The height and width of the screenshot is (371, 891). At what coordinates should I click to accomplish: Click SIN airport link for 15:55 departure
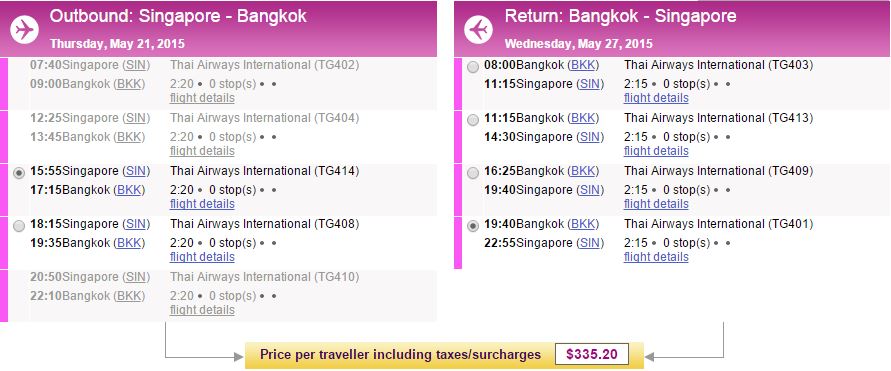point(136,171)
